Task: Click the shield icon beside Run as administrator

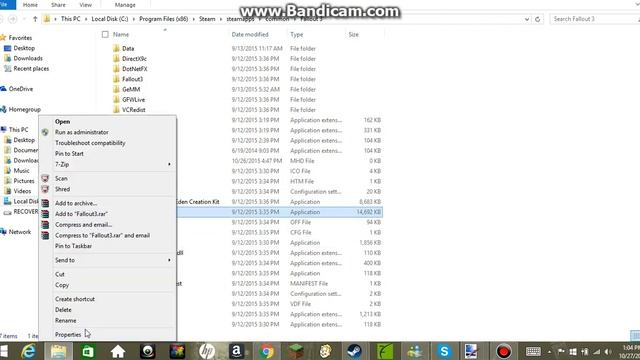Action: pyautogui.click(x=45, y=132)
